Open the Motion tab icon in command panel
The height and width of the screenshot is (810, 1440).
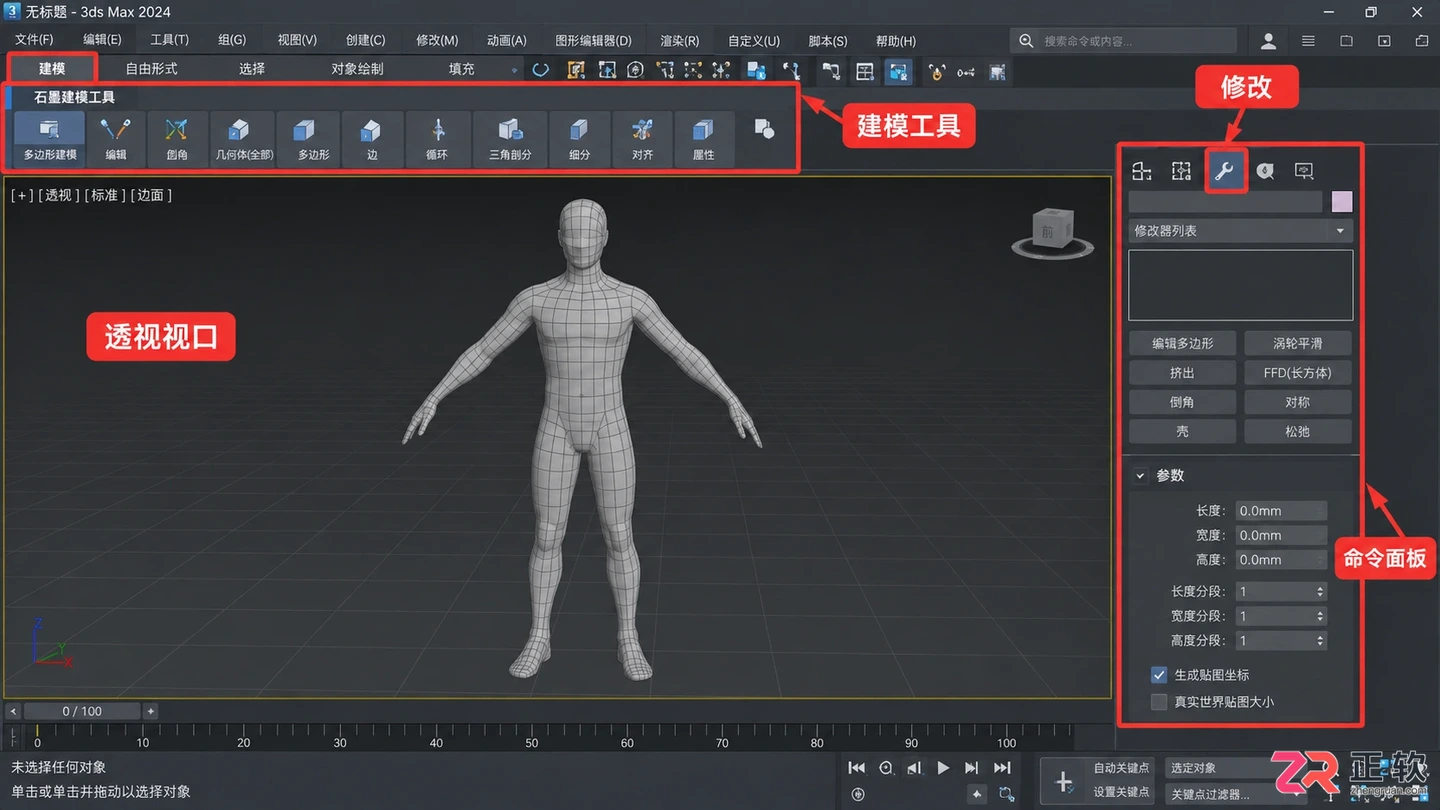[1265, 171]
